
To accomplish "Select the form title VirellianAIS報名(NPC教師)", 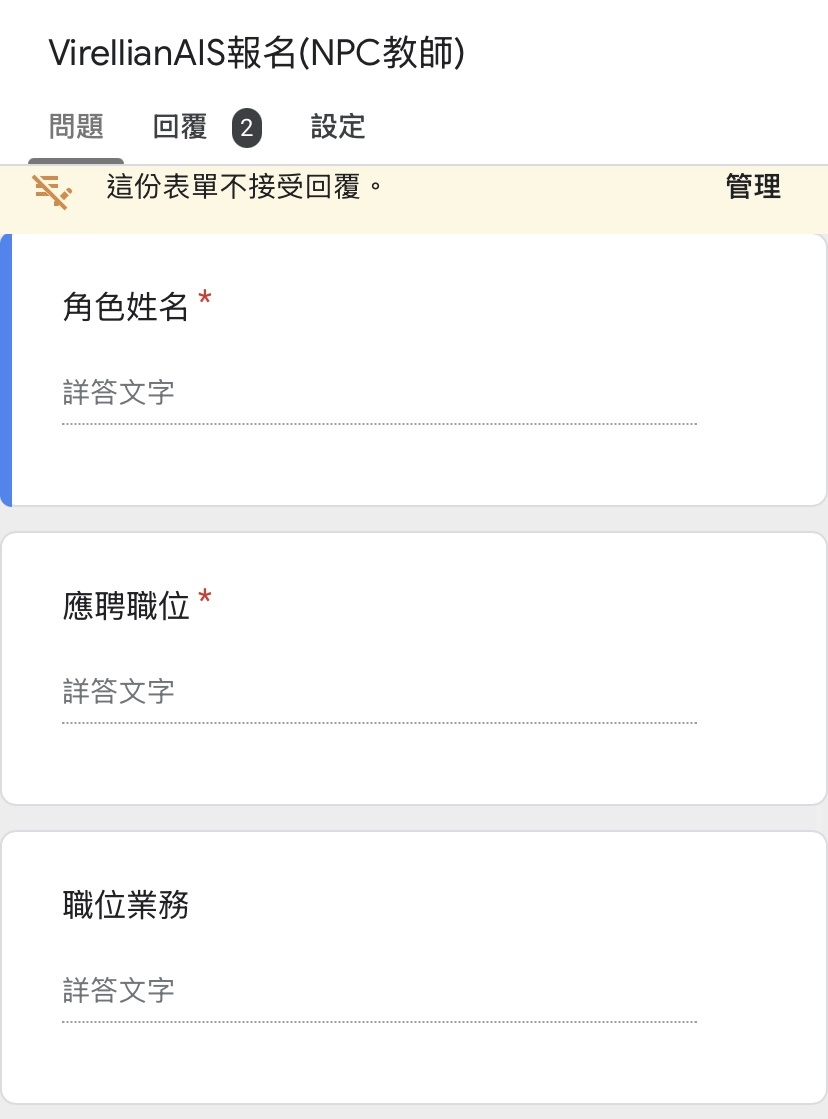I will pos(257,53).
